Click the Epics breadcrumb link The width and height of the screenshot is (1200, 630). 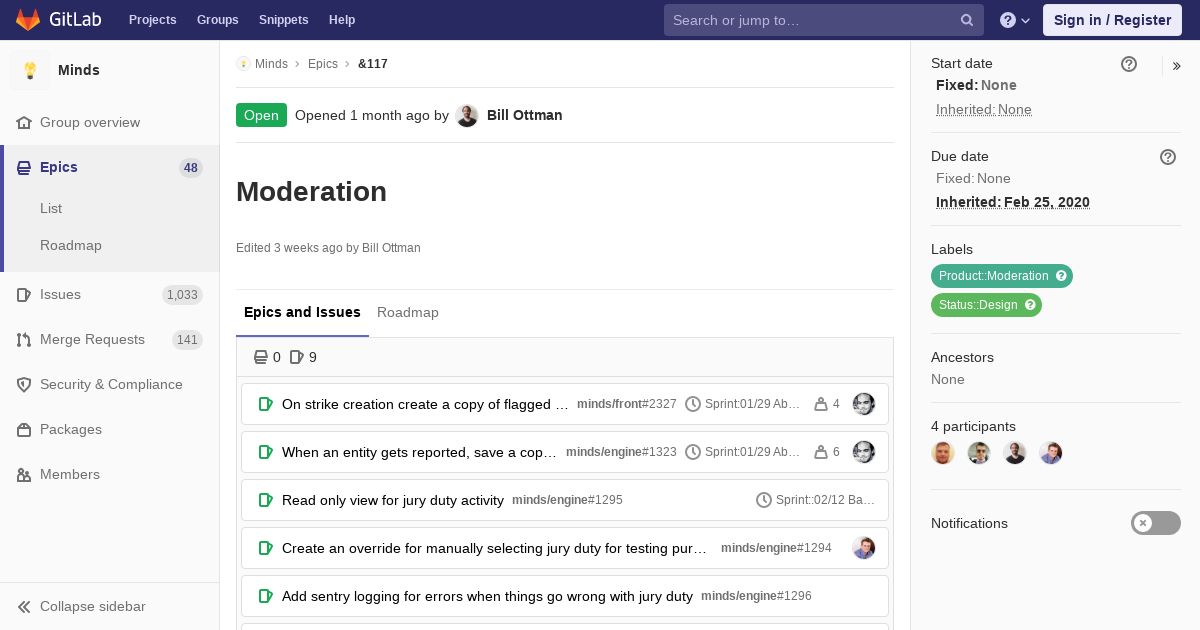pos(323,64)
